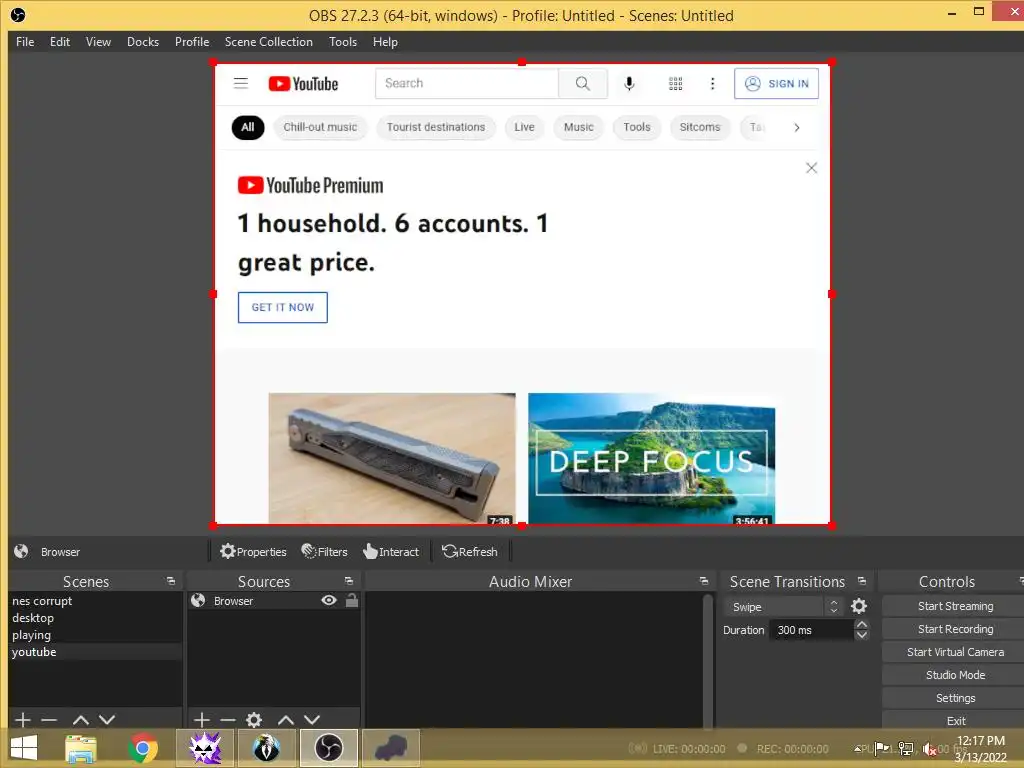
Task: Show more YouTube chips with right chevron
Action: [x=796, y=127]
